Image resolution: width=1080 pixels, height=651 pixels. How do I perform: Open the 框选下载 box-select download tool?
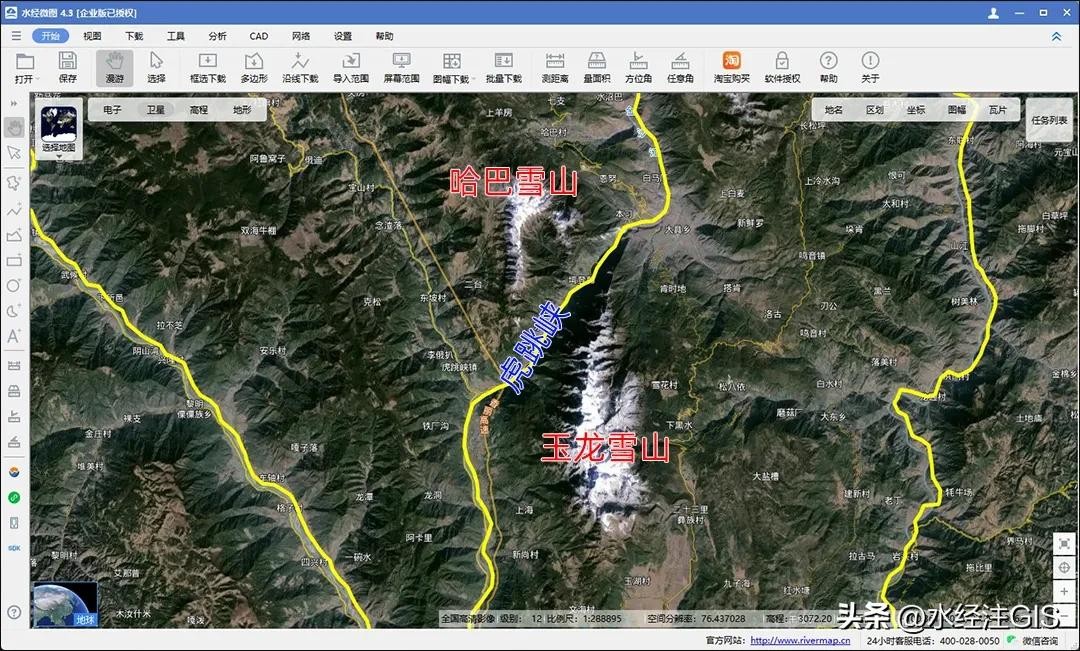point(207,66)
